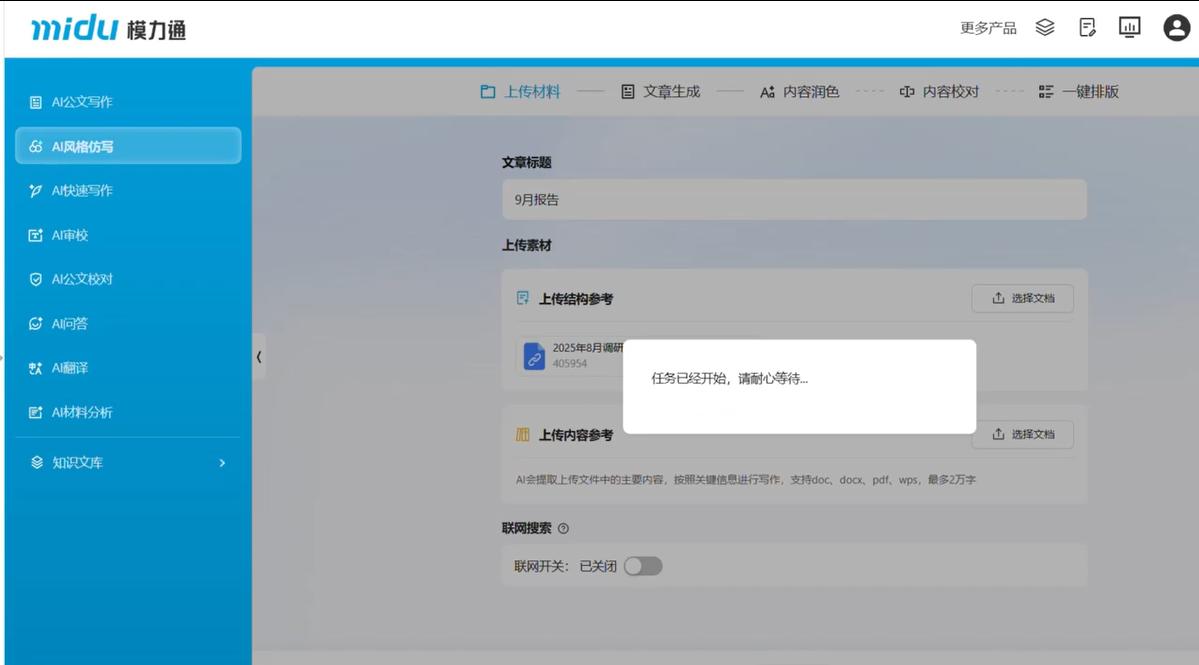Expand the 知识文库 submenu arrow
The height and width of the screenshot is (665, 1199).
click(222, 463)
